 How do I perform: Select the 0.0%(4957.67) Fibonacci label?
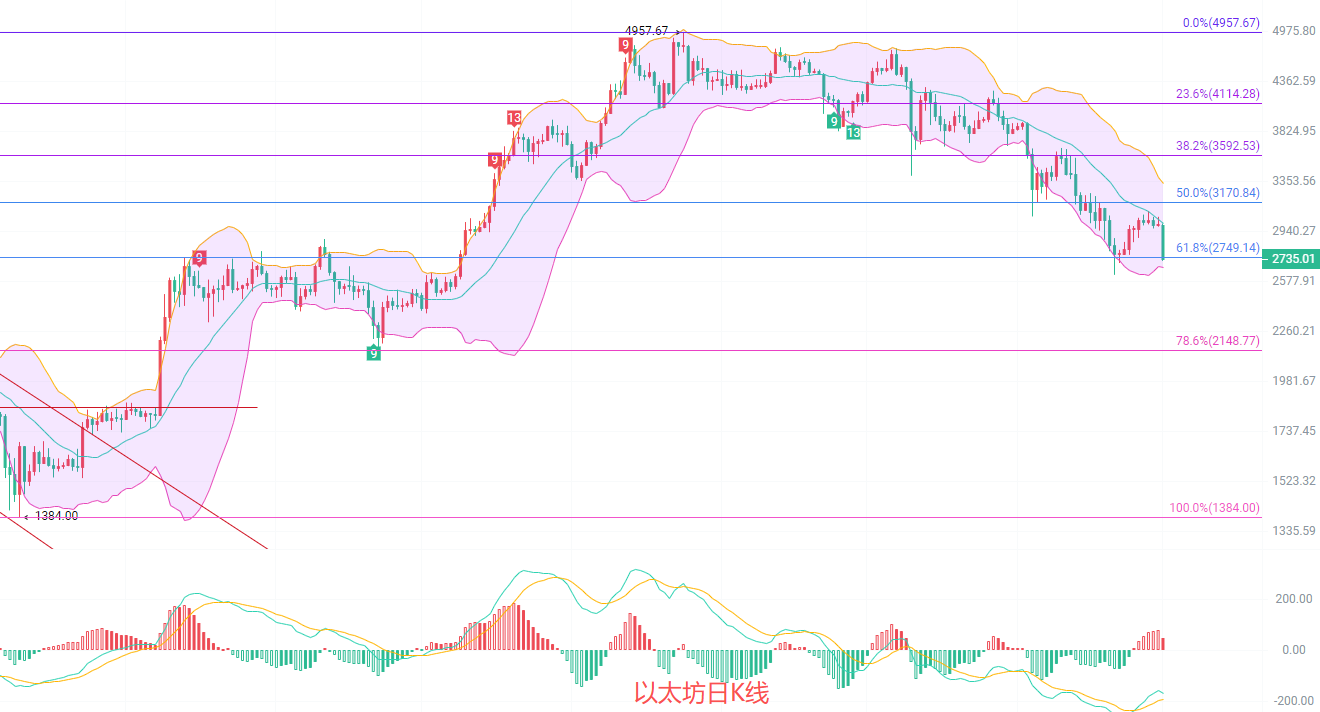[x=1220, y=22]
